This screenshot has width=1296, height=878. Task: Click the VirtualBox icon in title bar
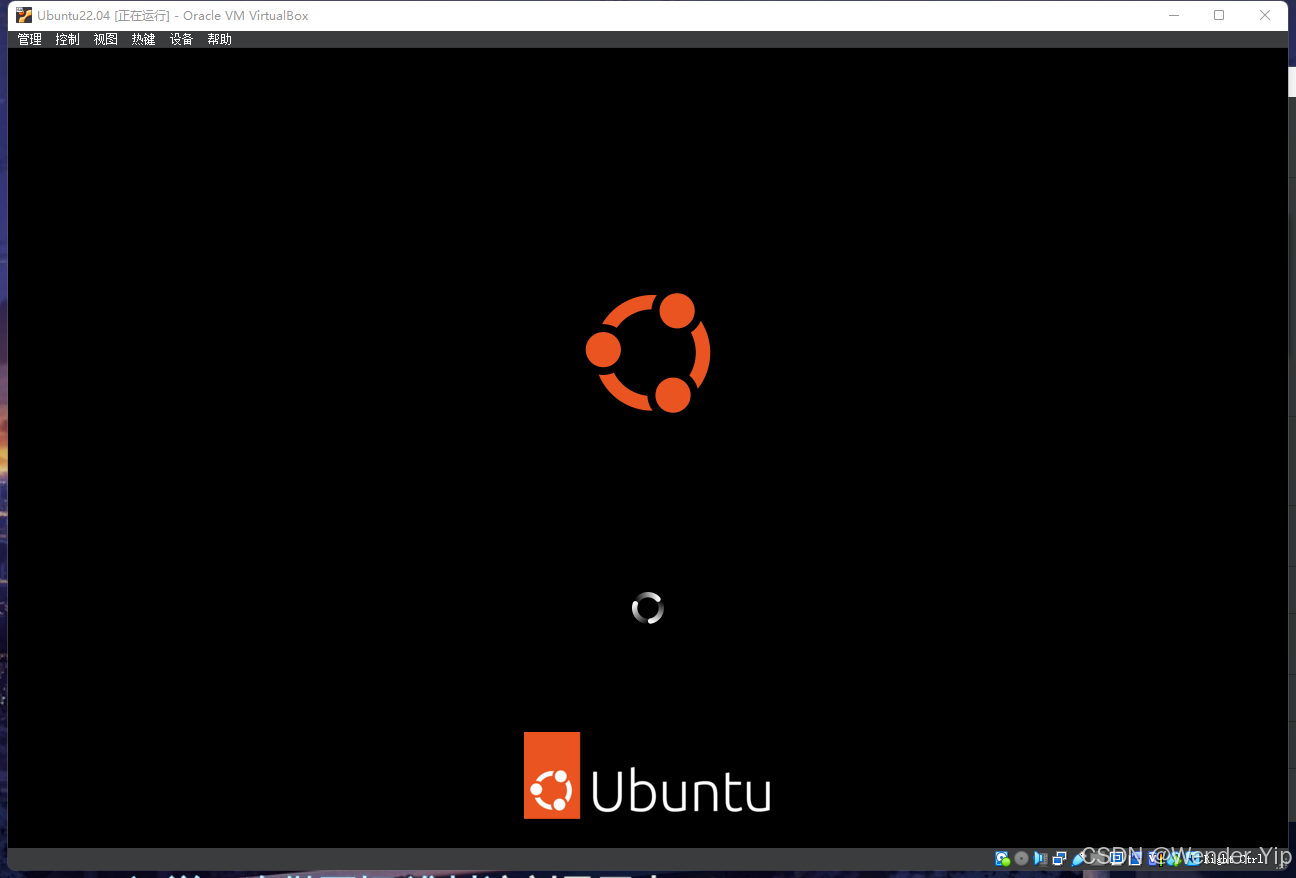coord(24,15)
